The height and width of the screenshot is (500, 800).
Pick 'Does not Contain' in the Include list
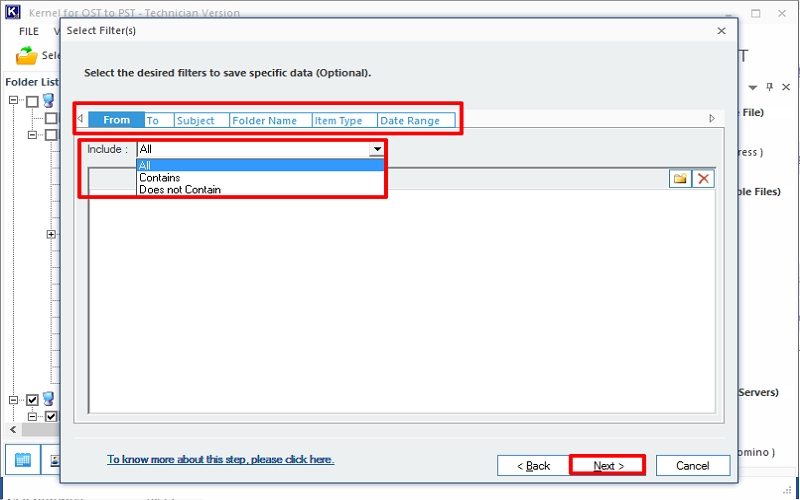click(x=180, y=190)
